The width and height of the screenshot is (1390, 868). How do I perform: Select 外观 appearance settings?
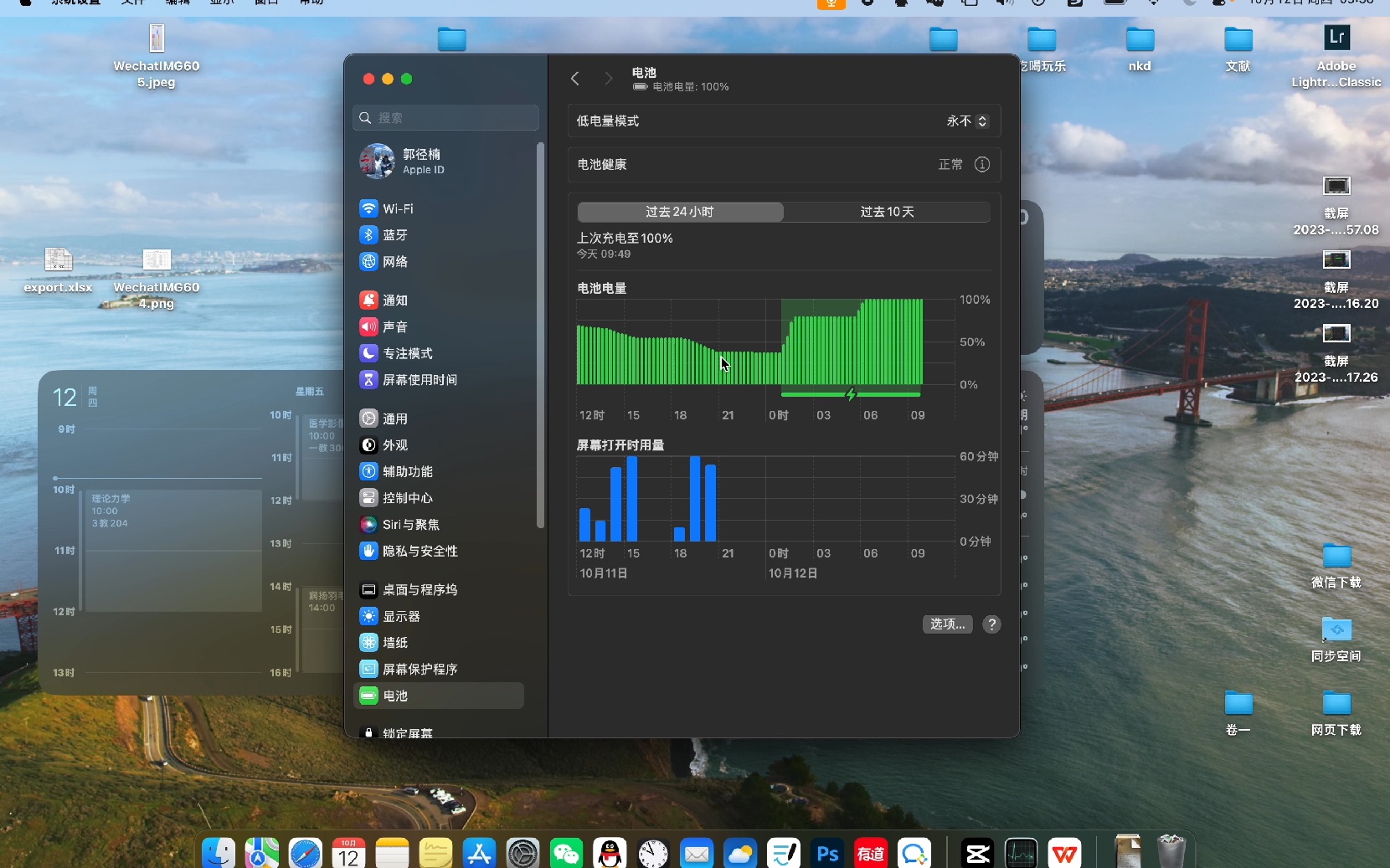pos(439,445)
